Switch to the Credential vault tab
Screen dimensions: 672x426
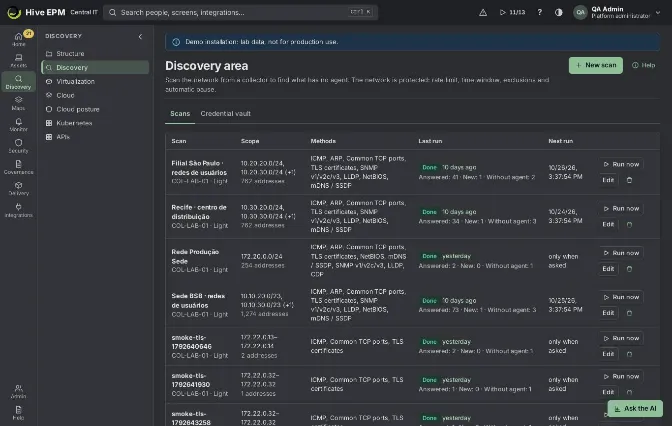pyautogui.click(x=225, y=114)
